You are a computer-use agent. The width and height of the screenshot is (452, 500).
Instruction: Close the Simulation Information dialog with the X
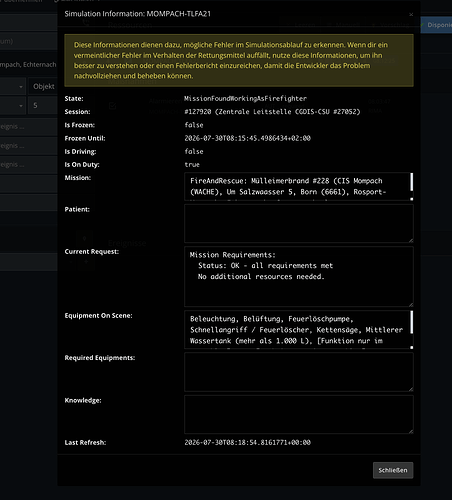411,14
